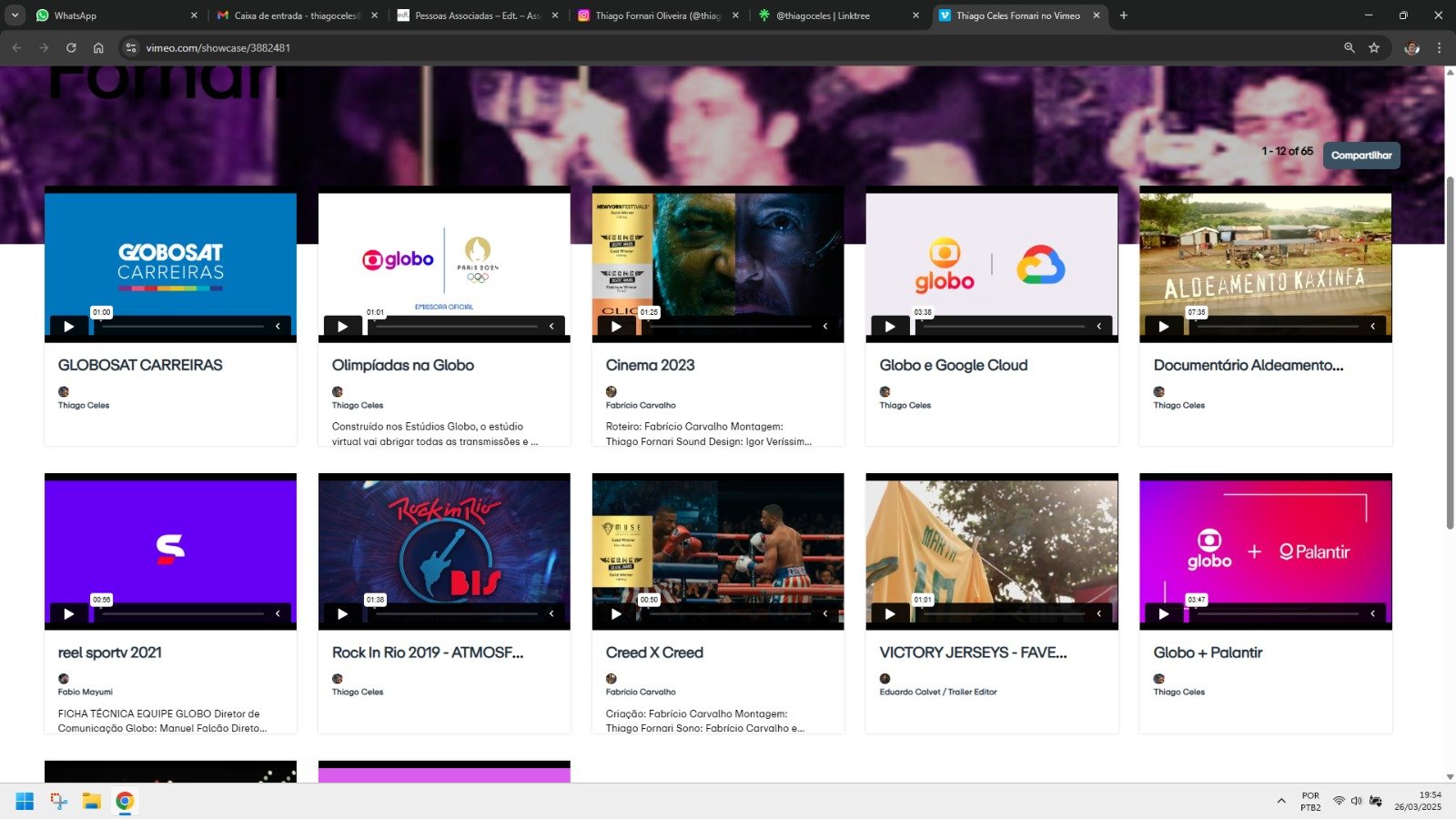
Task: Play the Rock In Rio 2019 video
Action: pyautogui.click(x=342, y=614)
